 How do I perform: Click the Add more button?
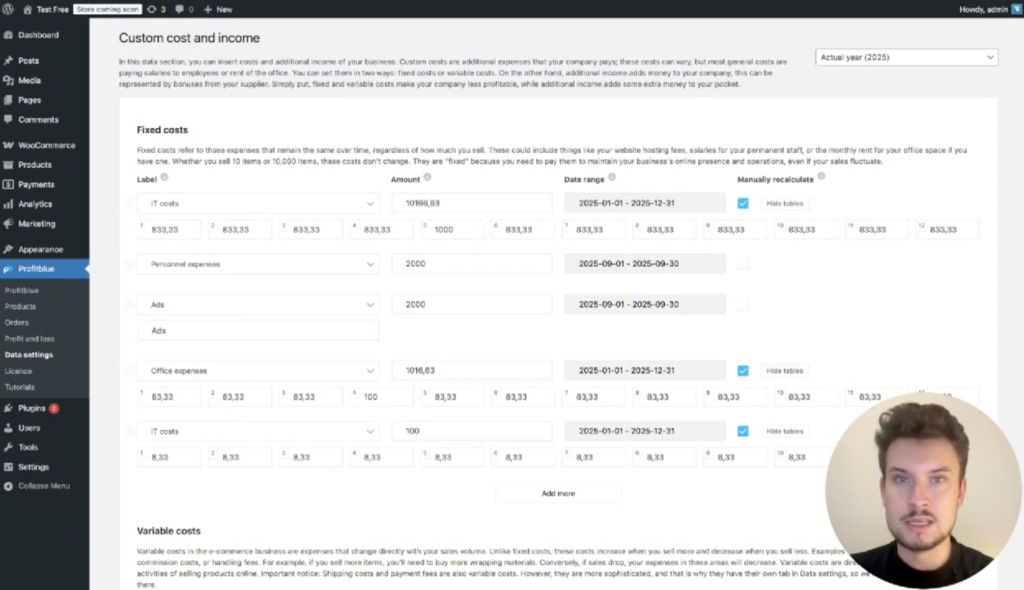coord(558,493)
